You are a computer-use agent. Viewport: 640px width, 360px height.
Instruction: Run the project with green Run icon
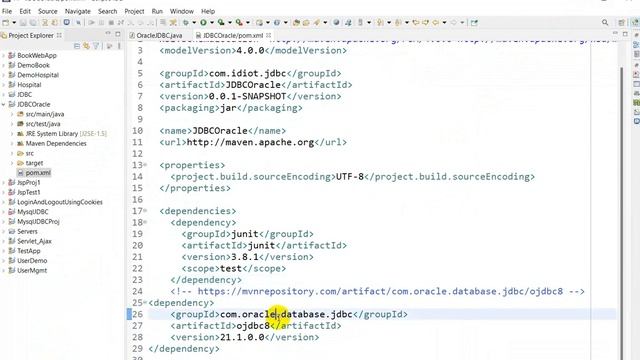pos(203,23)
